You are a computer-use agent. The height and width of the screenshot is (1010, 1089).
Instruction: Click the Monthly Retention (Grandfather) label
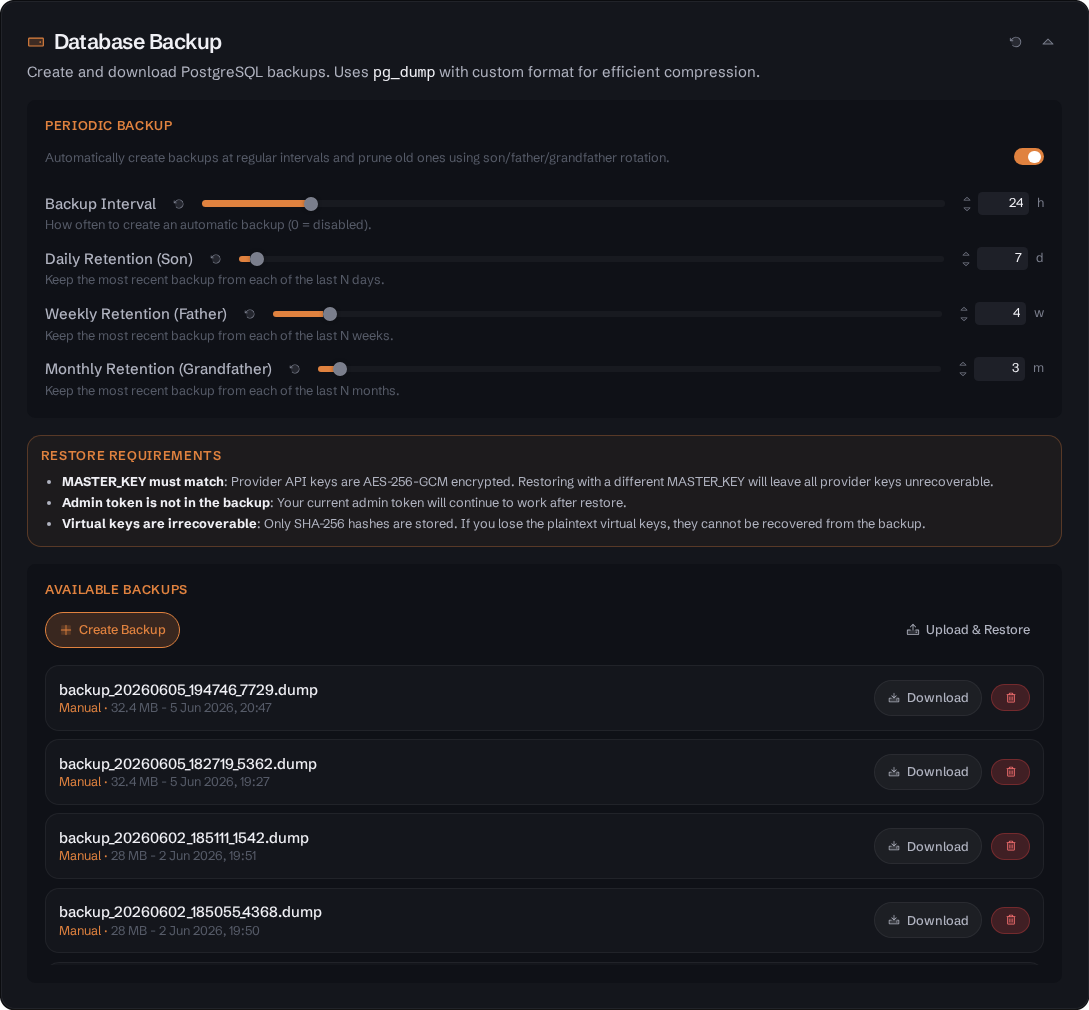(x=158, y=369)
